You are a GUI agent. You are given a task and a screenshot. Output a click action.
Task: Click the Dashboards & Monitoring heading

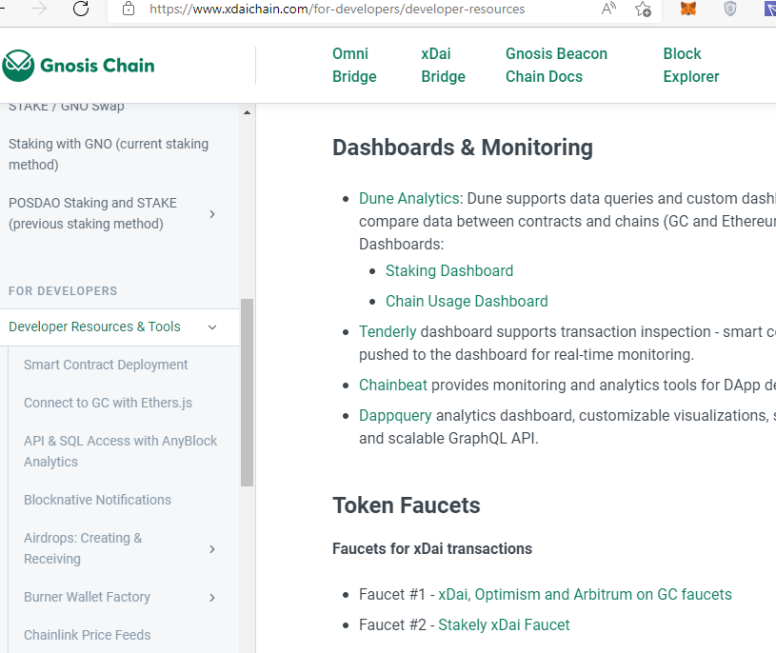pos(463,148)
